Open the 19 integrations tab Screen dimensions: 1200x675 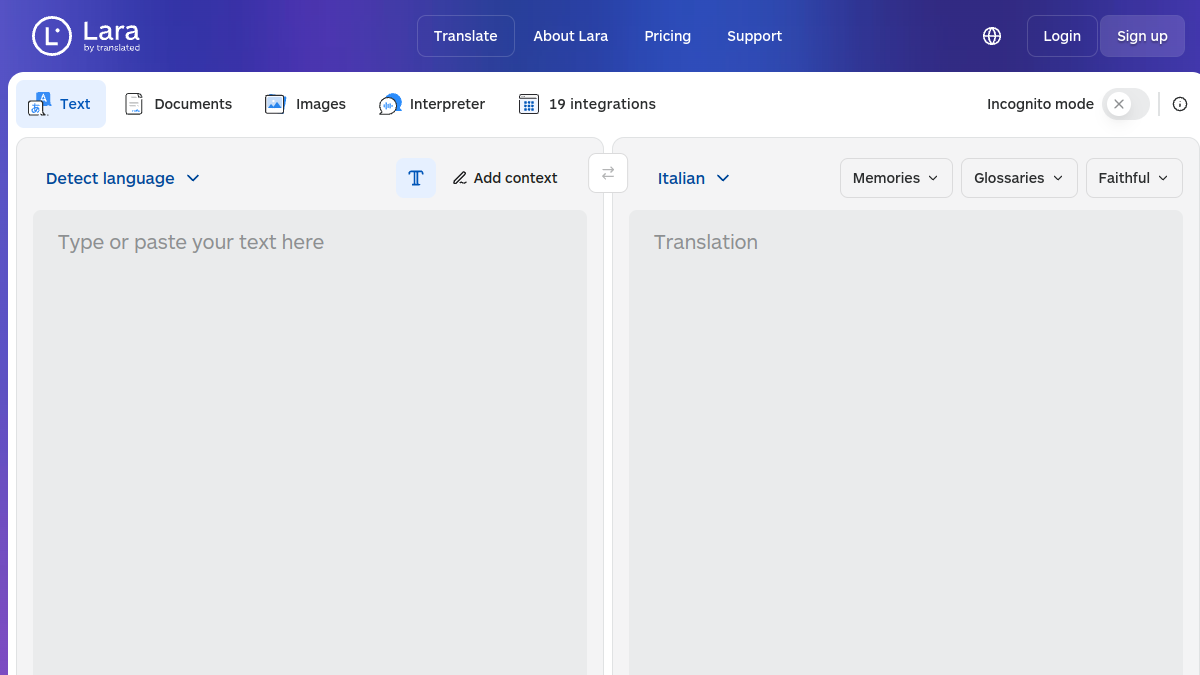[x=588, y=104]
